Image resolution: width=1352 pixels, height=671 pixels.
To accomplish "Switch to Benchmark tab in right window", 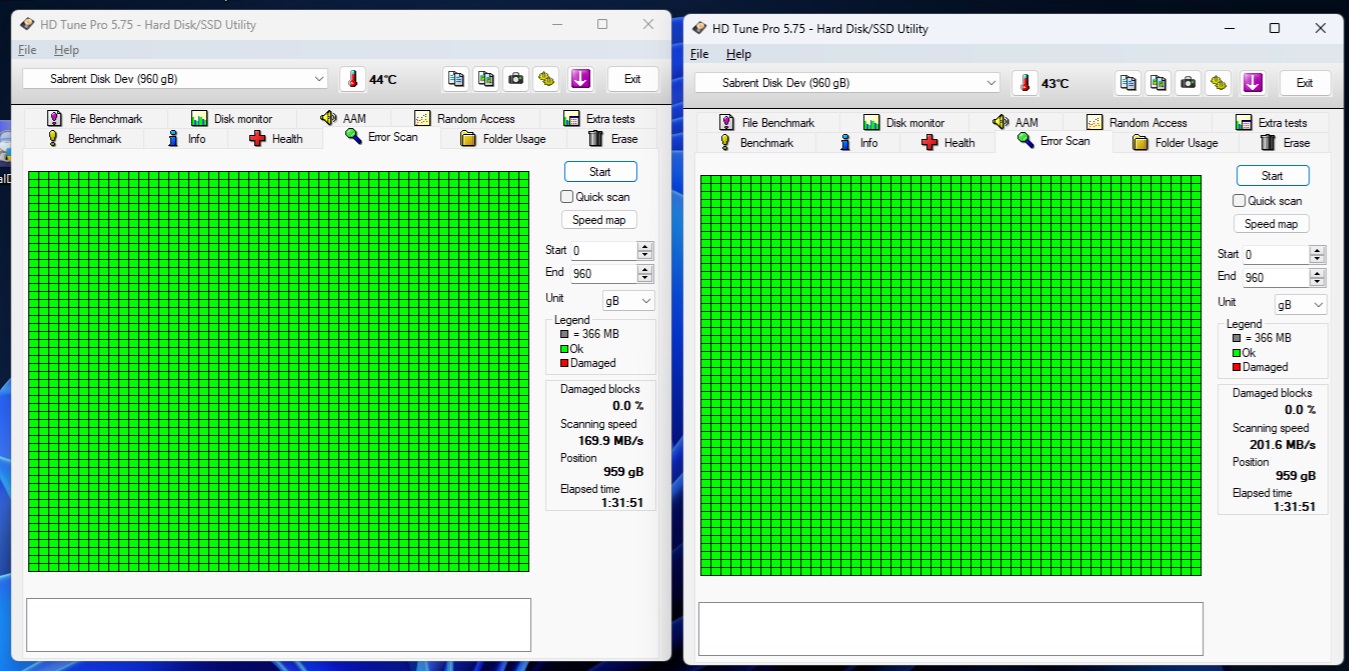I will (x=756, y=143).
